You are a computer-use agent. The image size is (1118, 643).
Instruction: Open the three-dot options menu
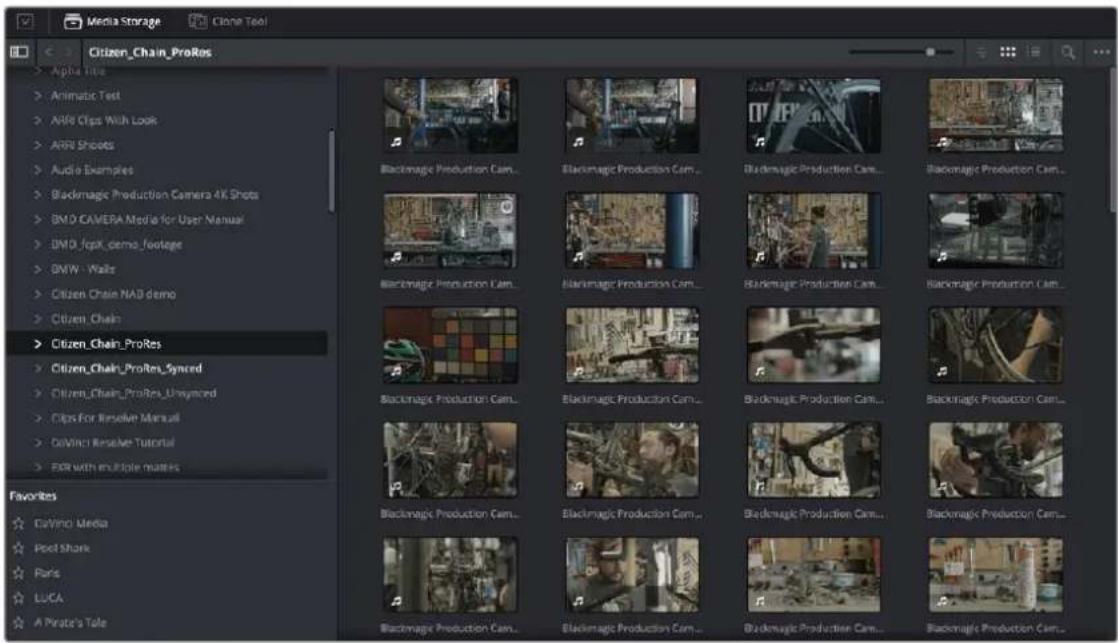point(1101,52)
